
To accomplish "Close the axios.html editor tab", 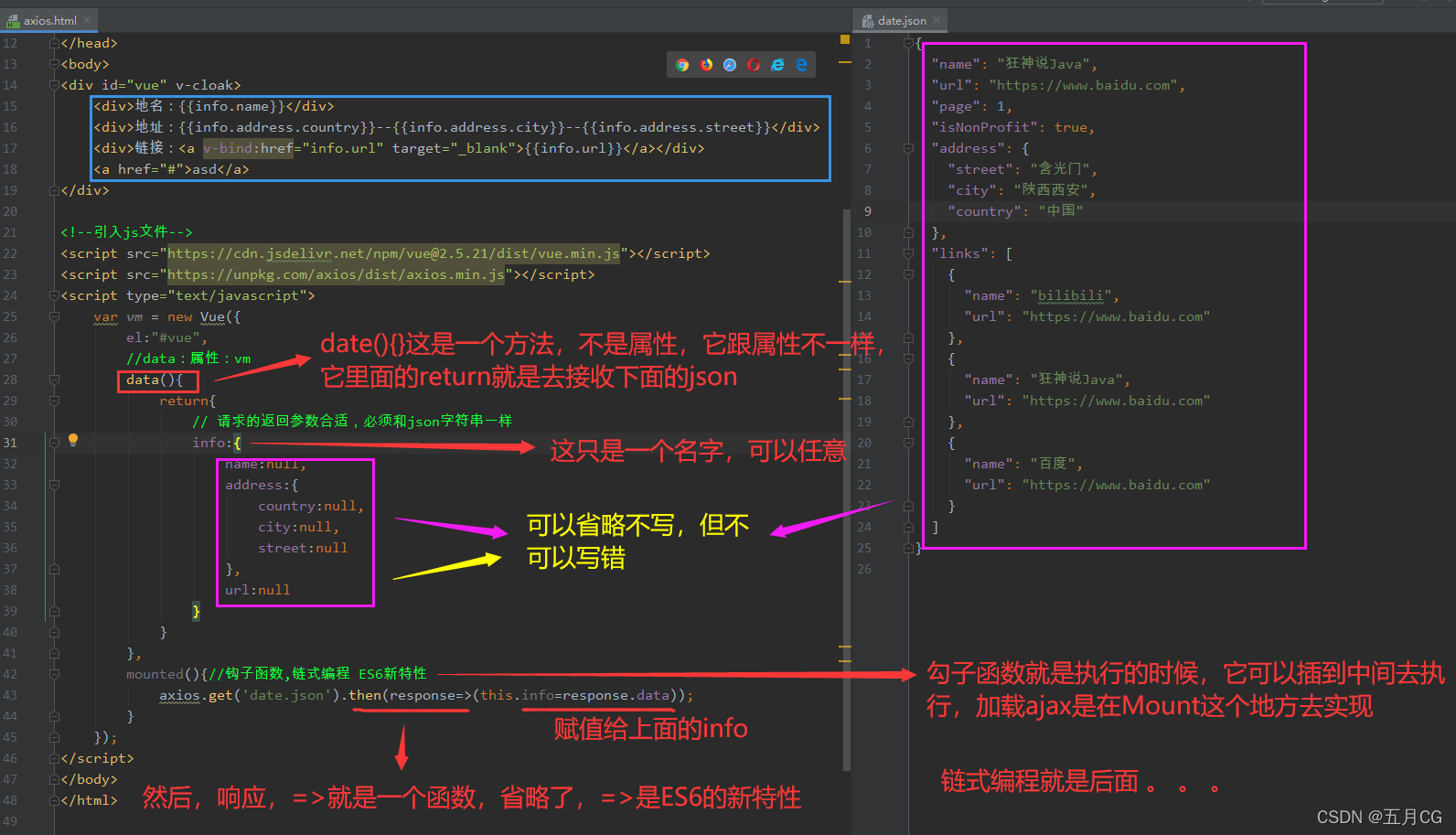I will [87, 20].
